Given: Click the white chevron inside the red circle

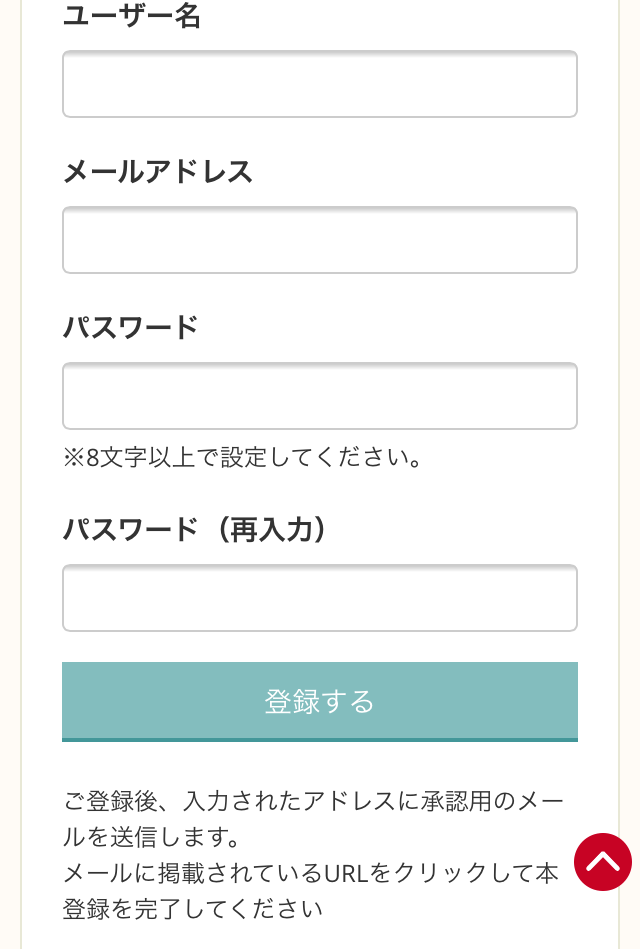Looking at the screenshot, I should 602,860.
